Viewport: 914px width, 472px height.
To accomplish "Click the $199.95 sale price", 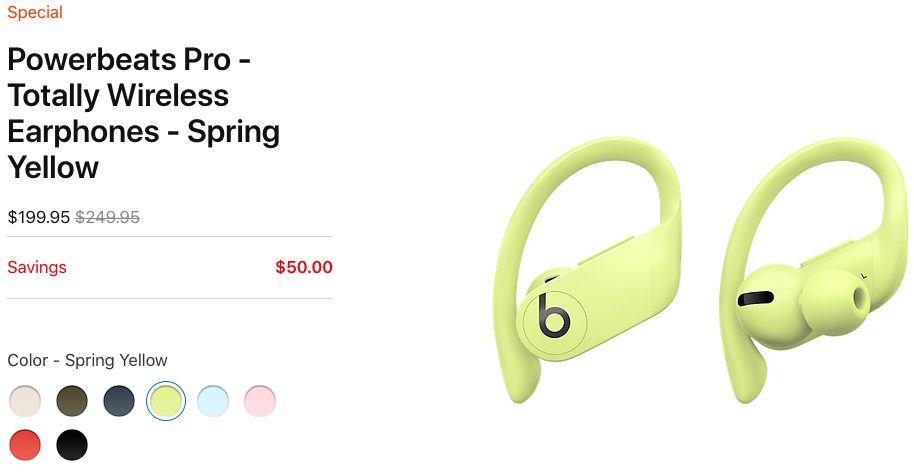I will [38, 217].
